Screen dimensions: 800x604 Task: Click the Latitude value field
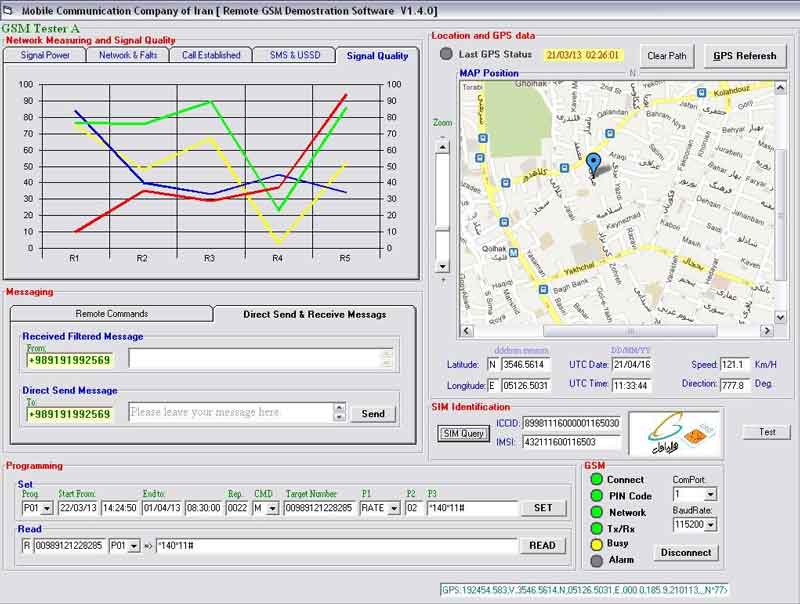526,364
